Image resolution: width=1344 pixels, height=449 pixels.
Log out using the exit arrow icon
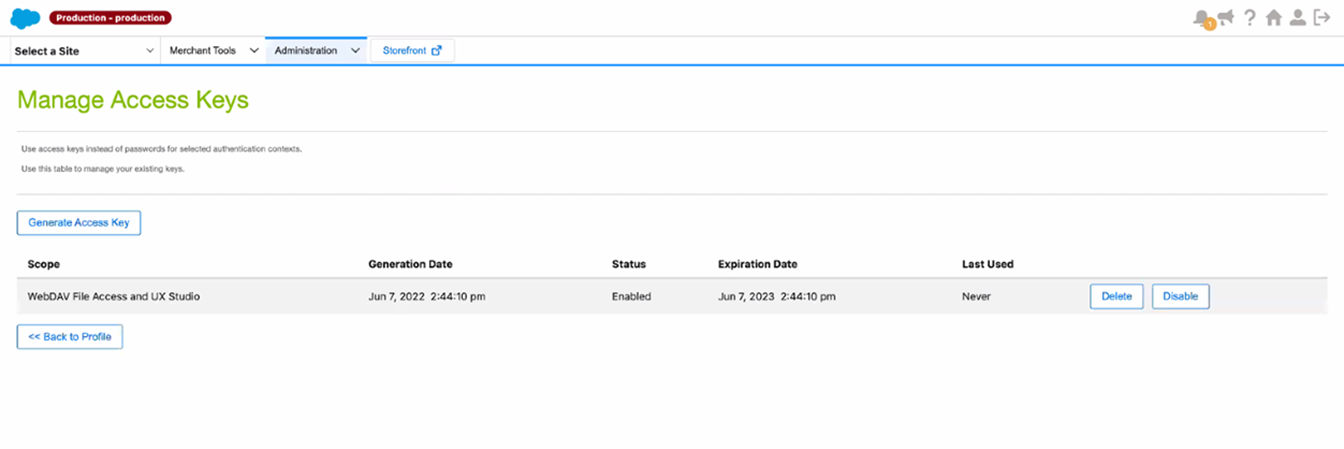(1321, 17)
